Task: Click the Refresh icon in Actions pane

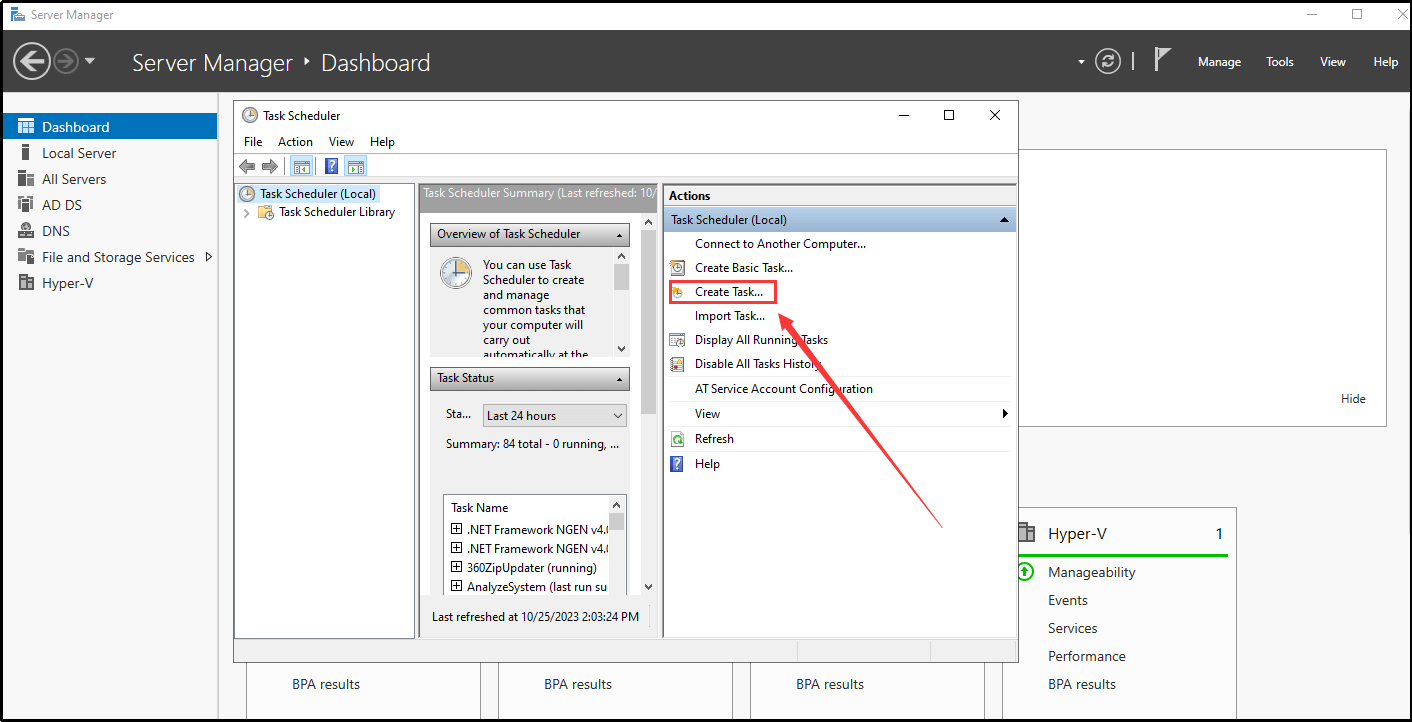Action: coord(677,439)
